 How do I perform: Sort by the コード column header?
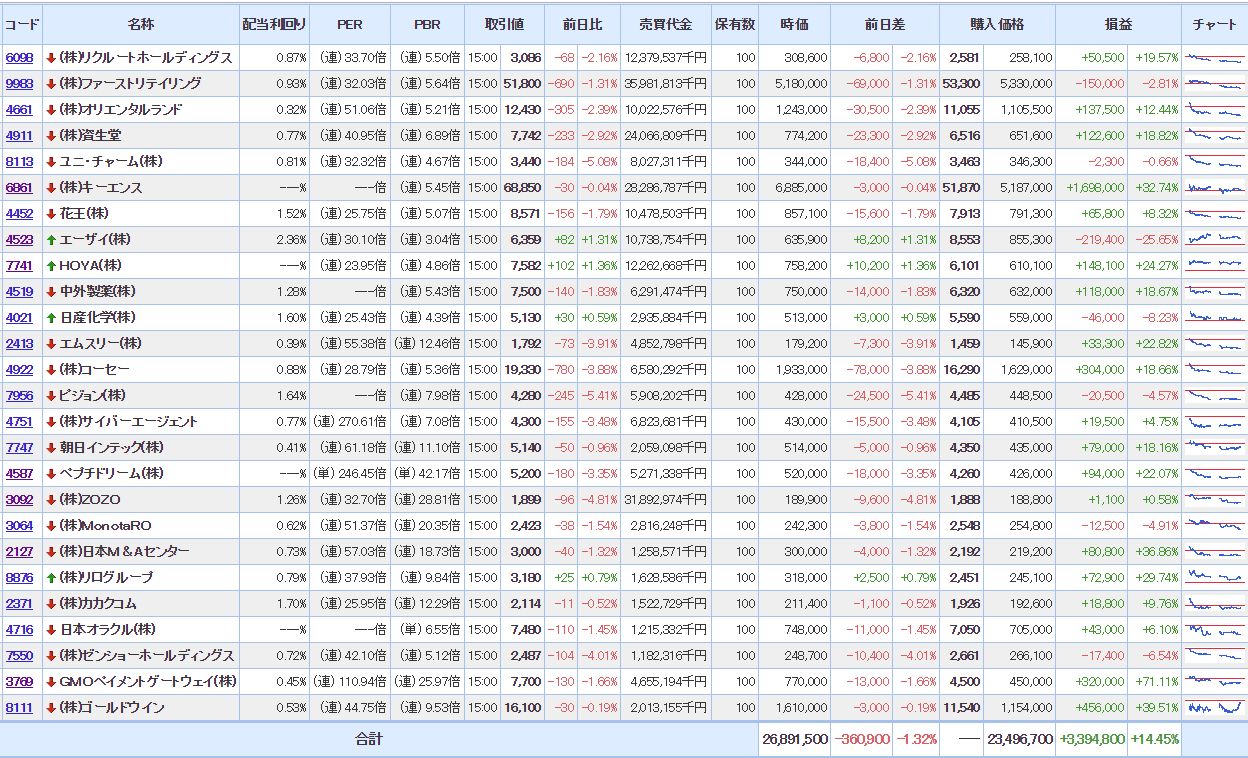click(x=21, y=24)
